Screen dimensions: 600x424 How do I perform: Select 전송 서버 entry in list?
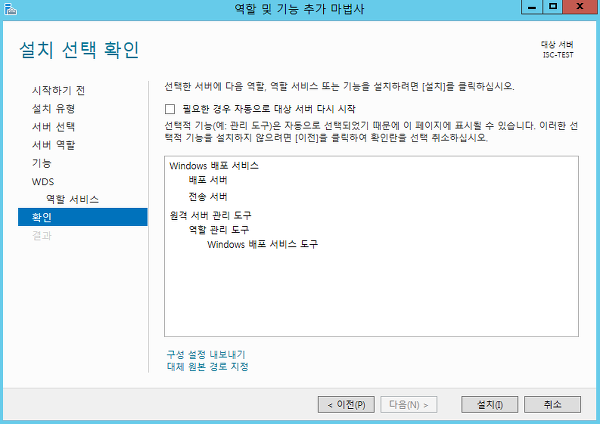[208, 197]
